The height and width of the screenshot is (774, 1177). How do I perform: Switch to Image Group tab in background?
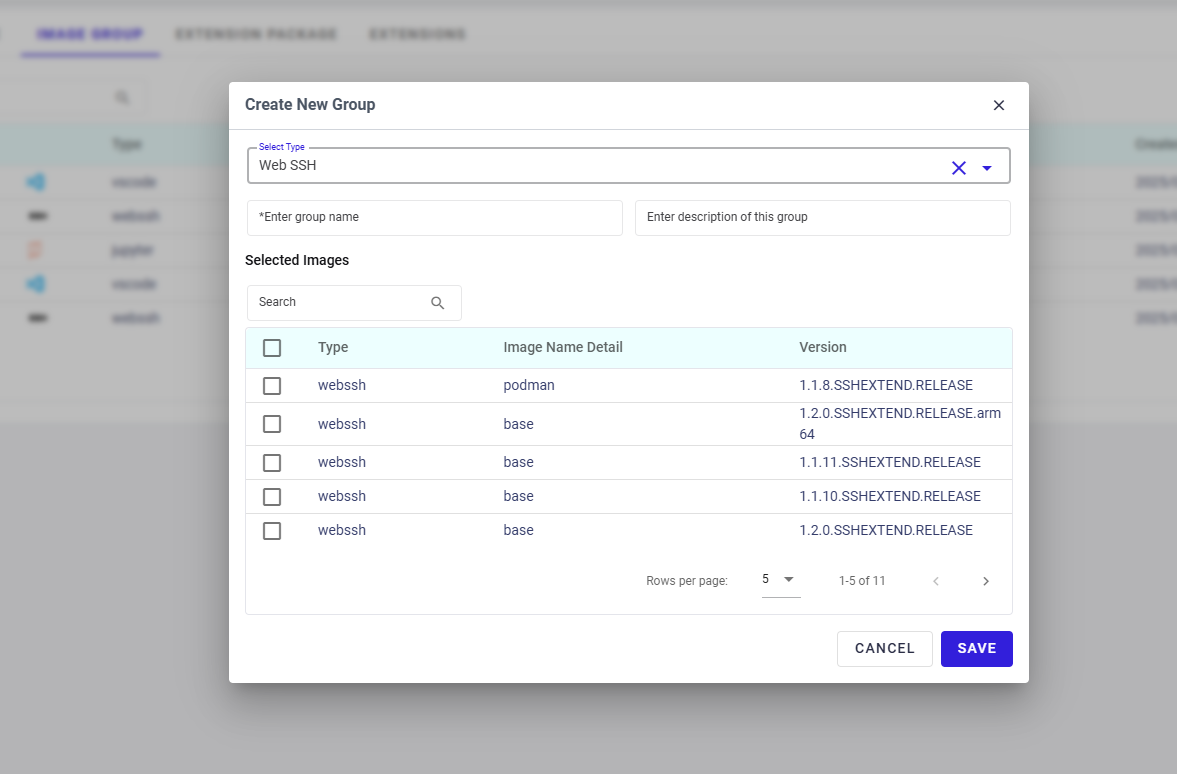point(90,35)
